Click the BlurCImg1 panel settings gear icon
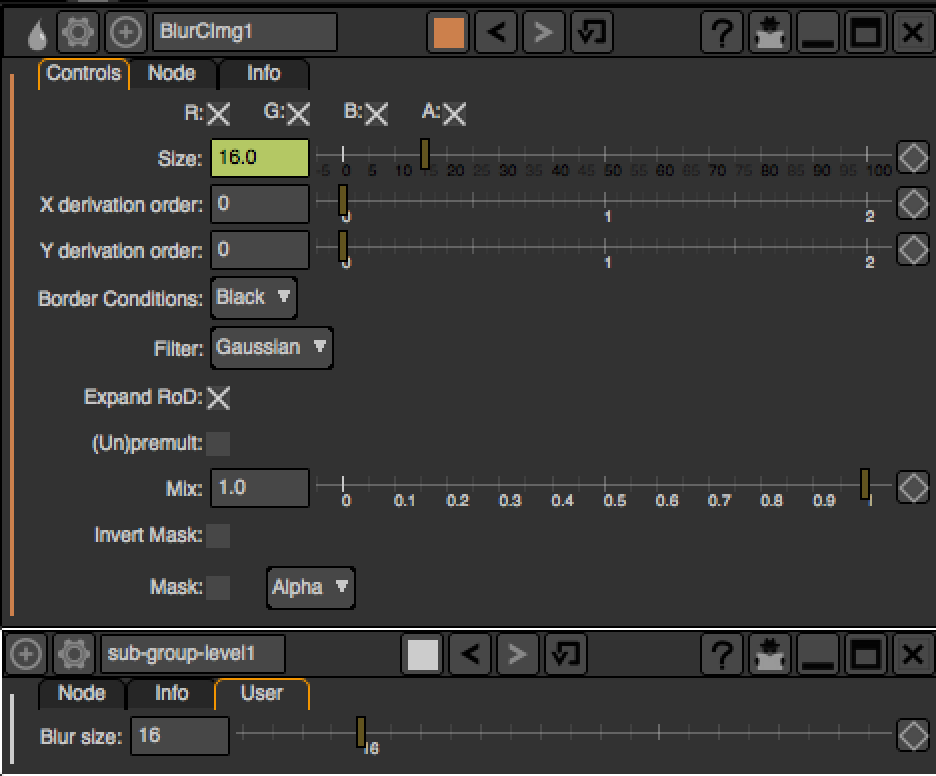Viewport: 936px width, 776px height. (x=77, y=32)
